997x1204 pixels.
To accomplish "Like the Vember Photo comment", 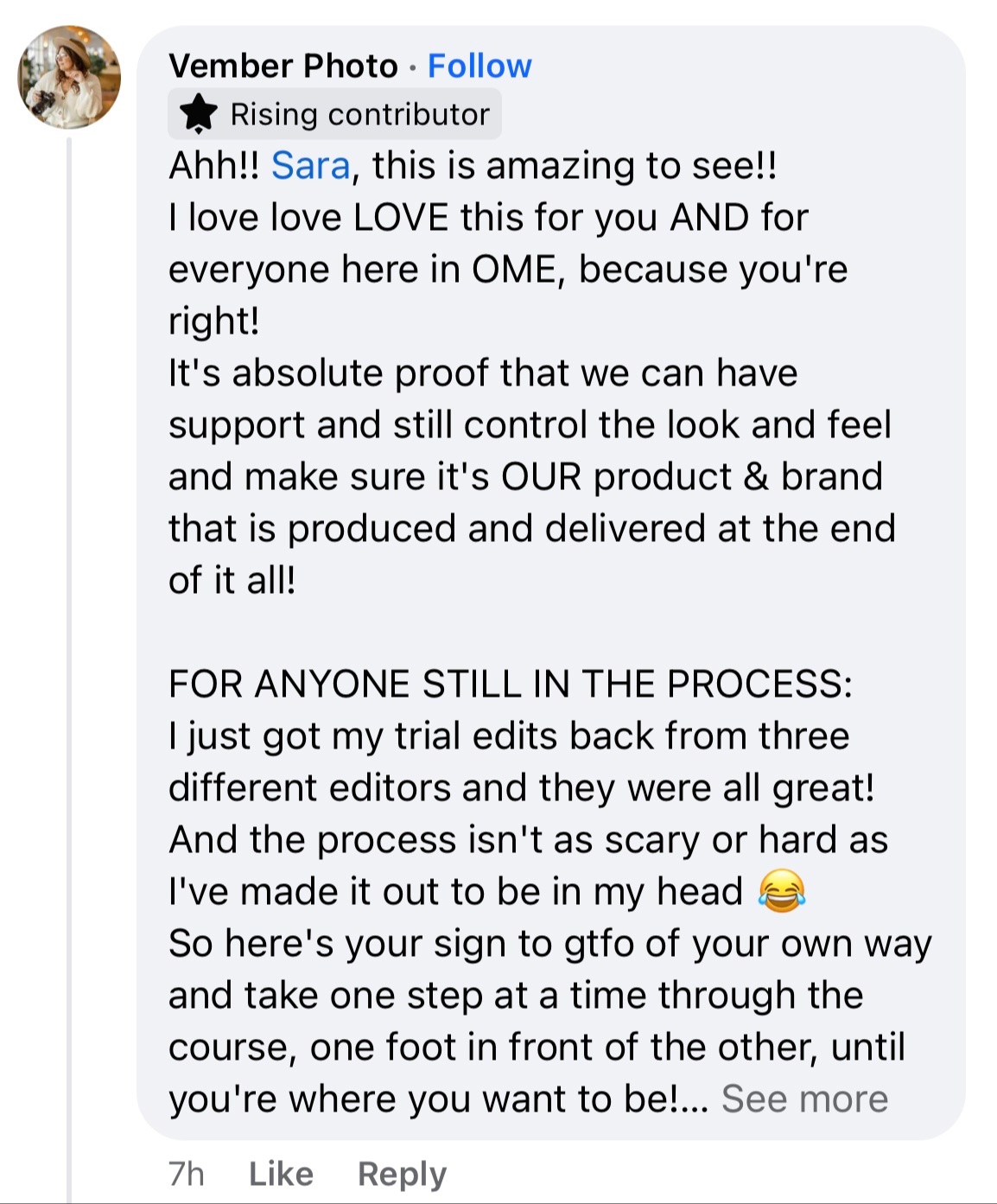I will tap(281, 1174).
